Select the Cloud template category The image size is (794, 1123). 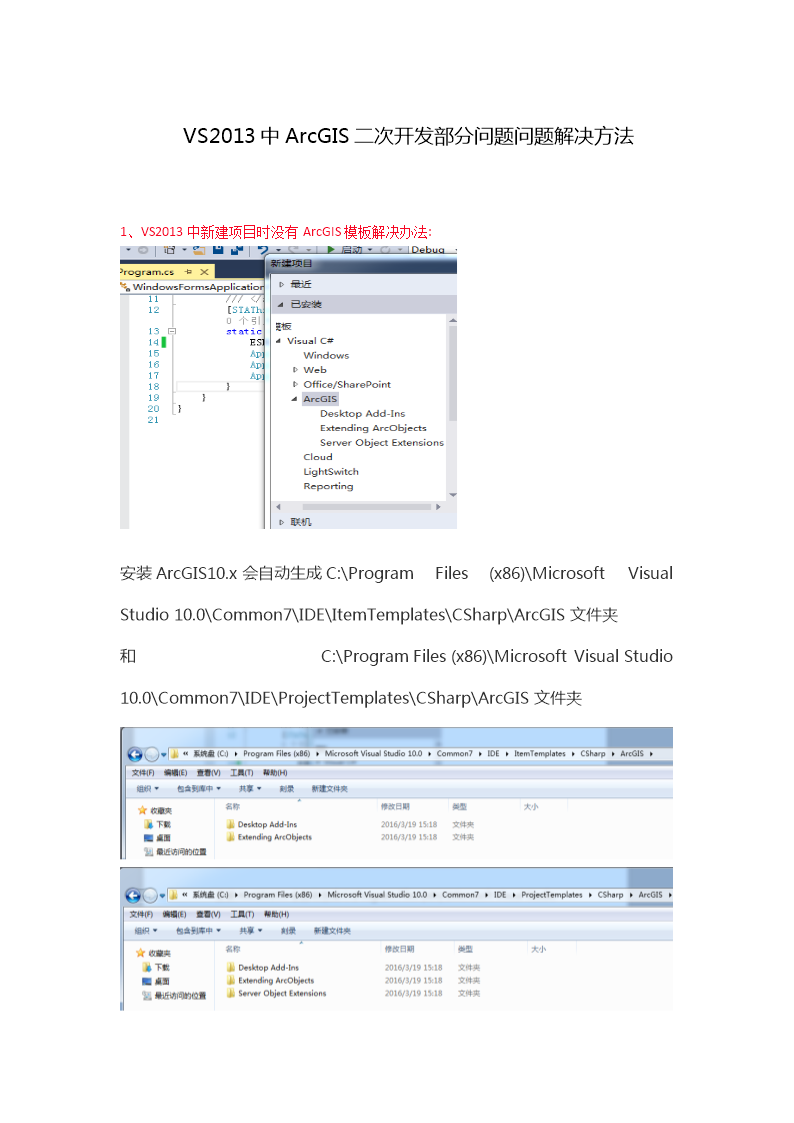tap(318, 457)
